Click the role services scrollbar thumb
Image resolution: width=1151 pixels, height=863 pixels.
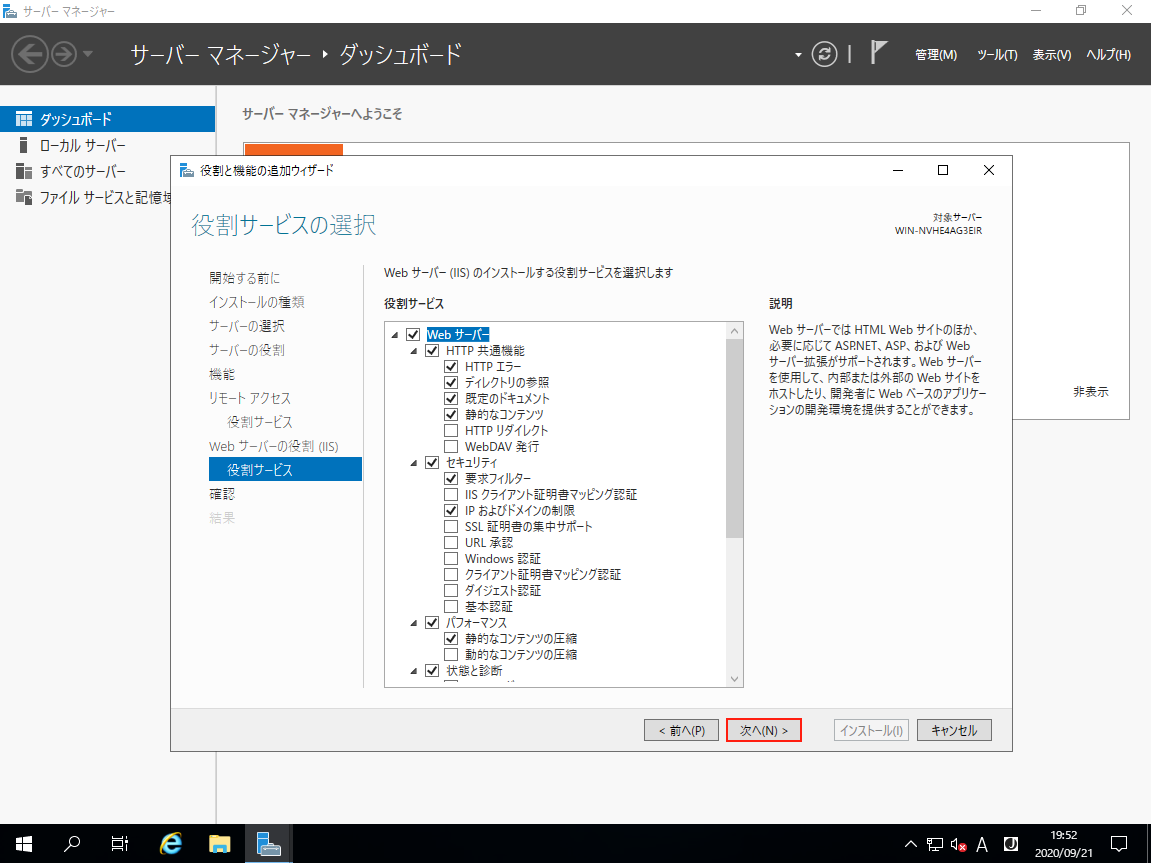pos(735,439)
